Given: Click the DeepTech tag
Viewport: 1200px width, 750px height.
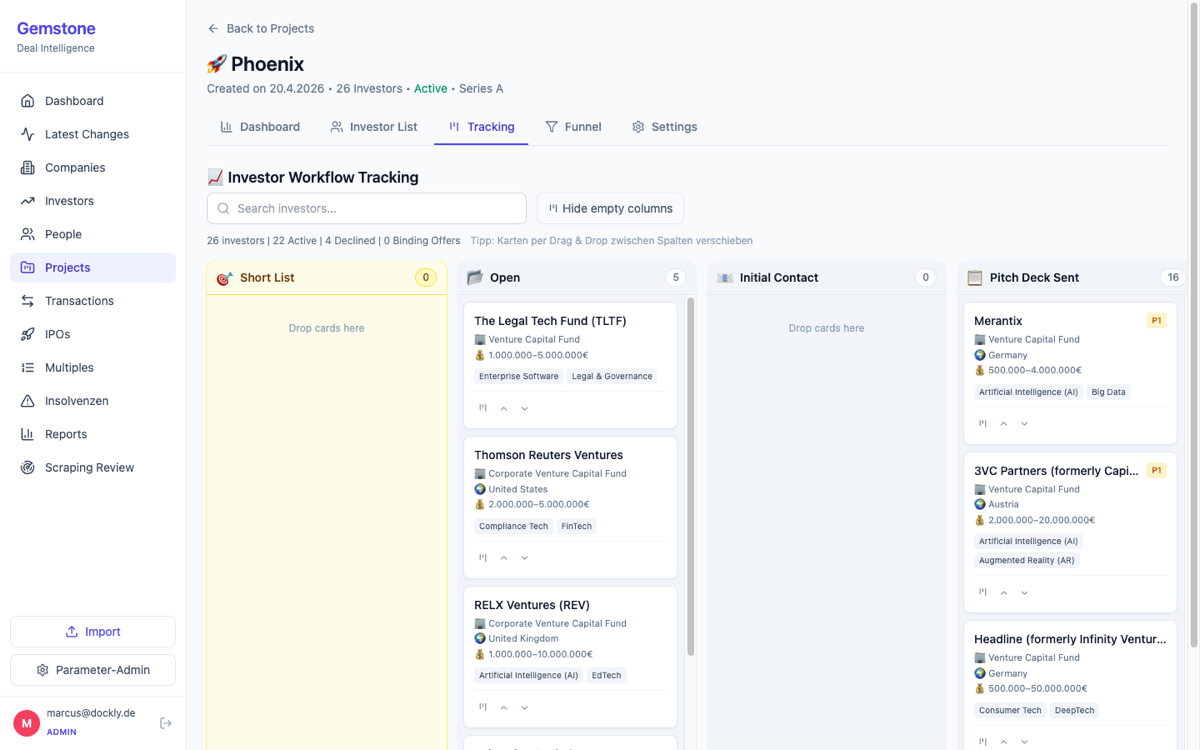Looking at the screenshot, I should point(1076,710).
